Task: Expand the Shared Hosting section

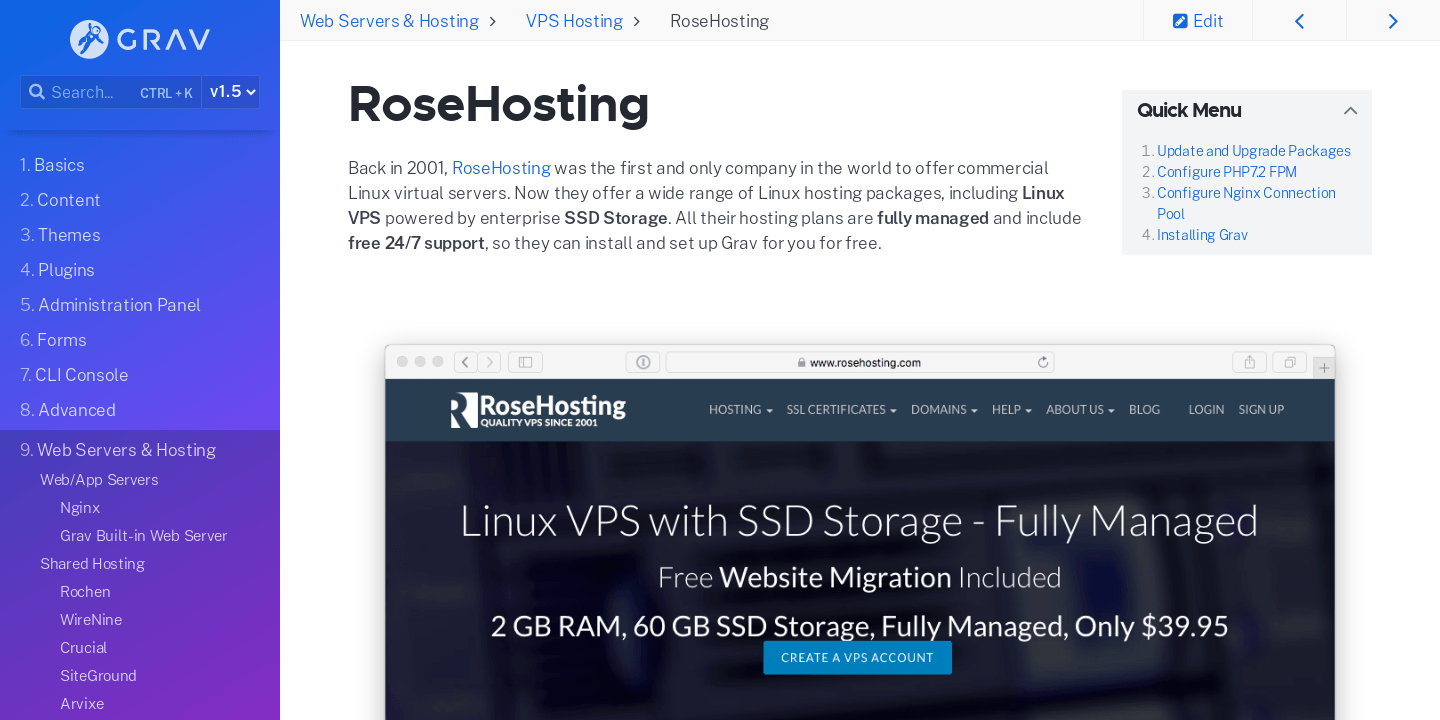Action: pyautogui.click(x=92, y=563)
